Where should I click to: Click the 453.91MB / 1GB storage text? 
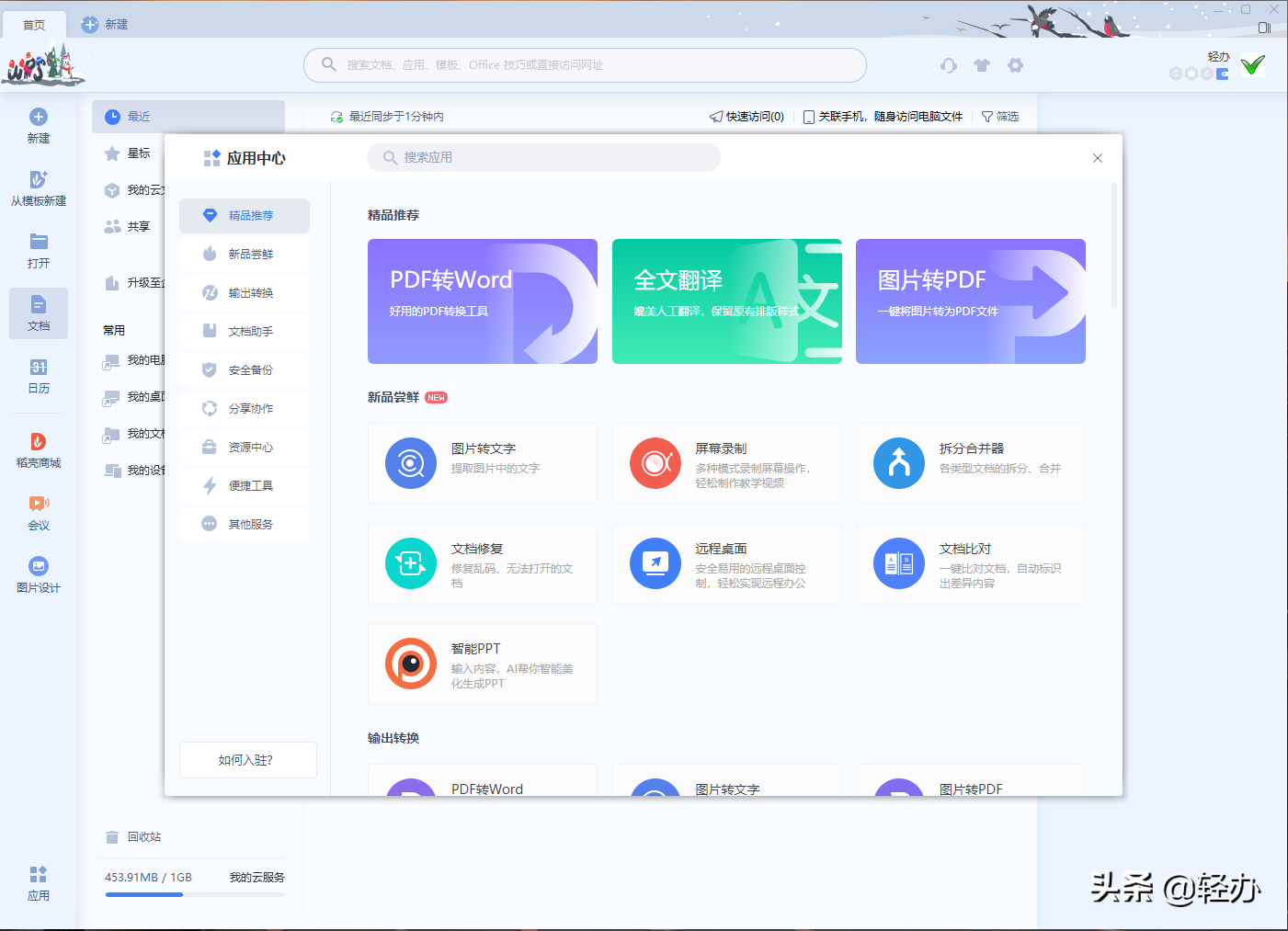(148, 878)
